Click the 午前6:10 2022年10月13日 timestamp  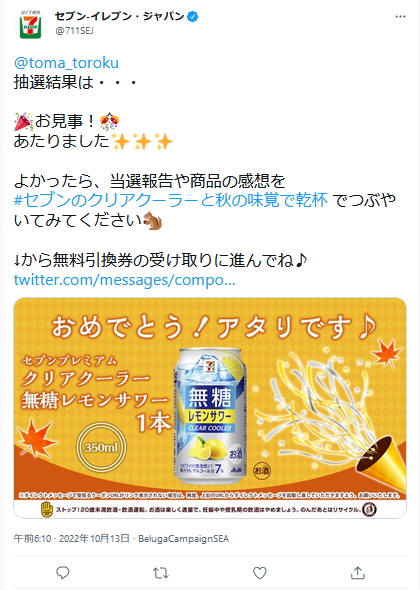click(72, 538)
